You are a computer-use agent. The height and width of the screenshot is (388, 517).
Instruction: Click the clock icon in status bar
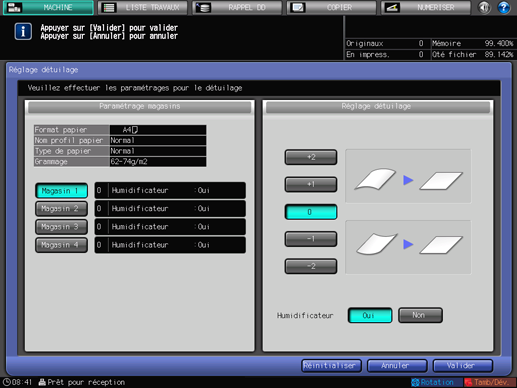pos(6,382)
